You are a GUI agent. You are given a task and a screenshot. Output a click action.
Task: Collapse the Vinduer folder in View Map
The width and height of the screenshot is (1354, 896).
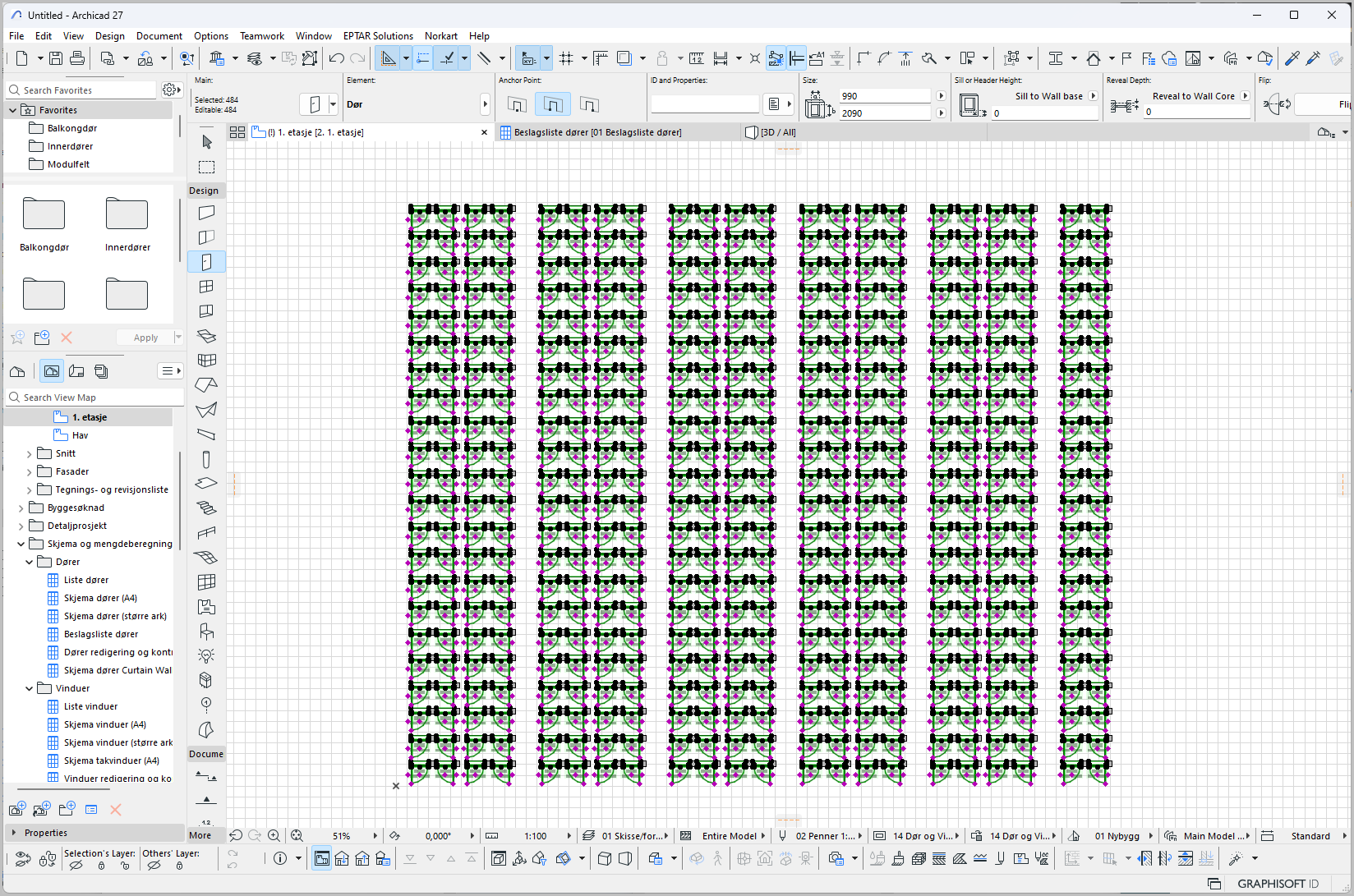30,688
